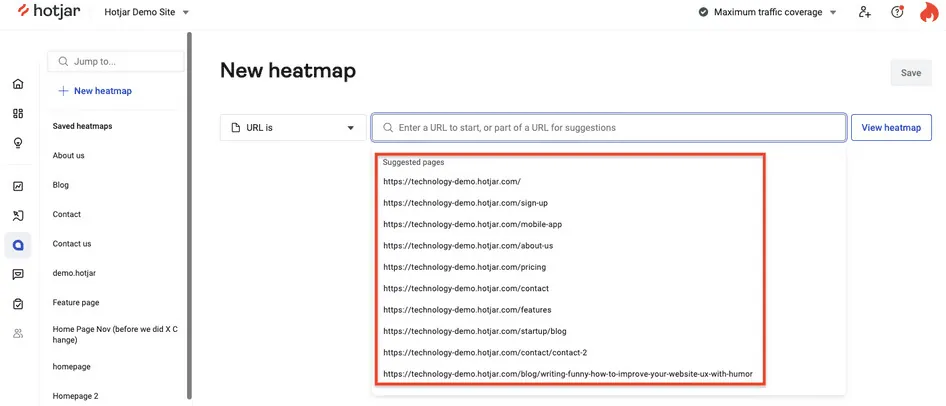Open the Feedback speech bubble icon
The image size is (946, 406).
tap(18, 274)
